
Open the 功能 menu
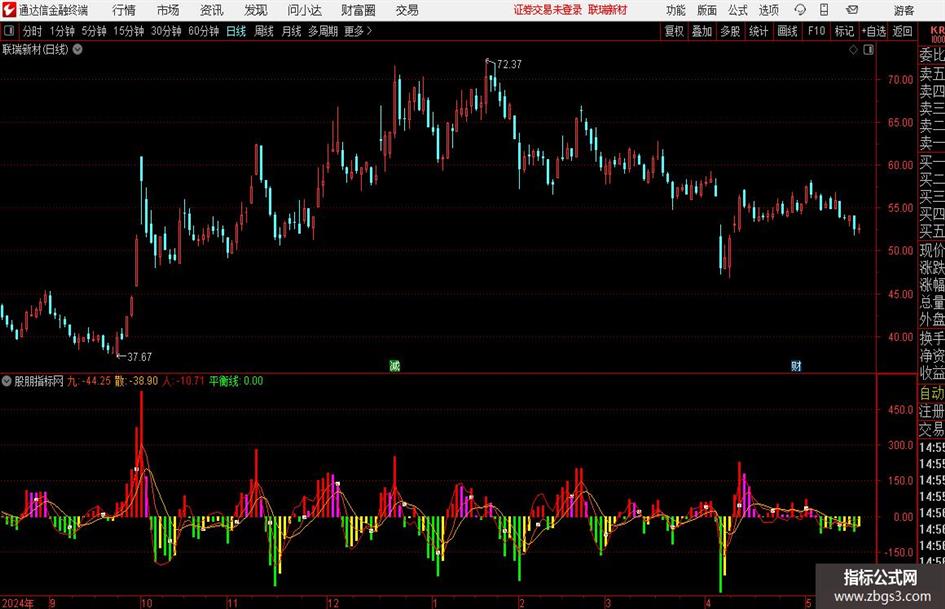point(676,10)
